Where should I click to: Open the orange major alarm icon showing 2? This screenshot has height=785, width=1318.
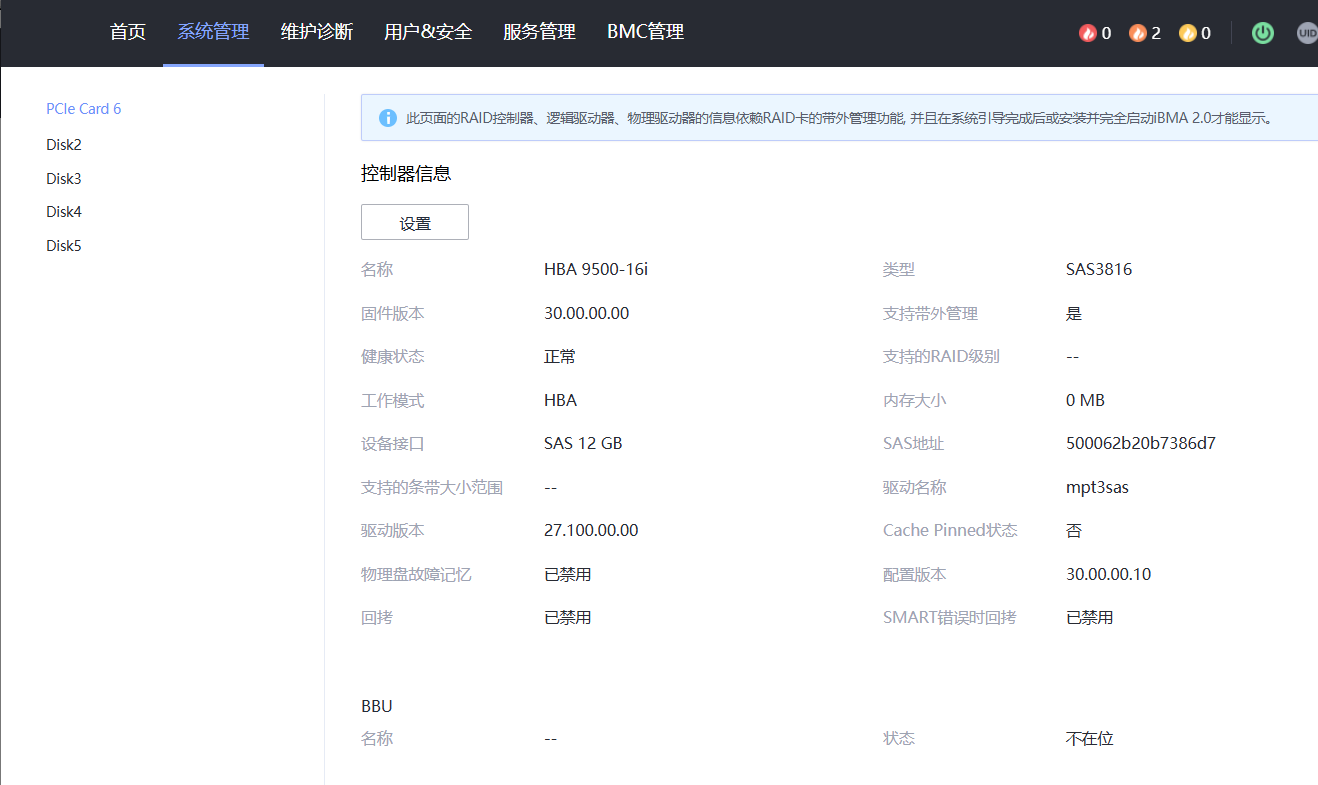(1136, 32)
